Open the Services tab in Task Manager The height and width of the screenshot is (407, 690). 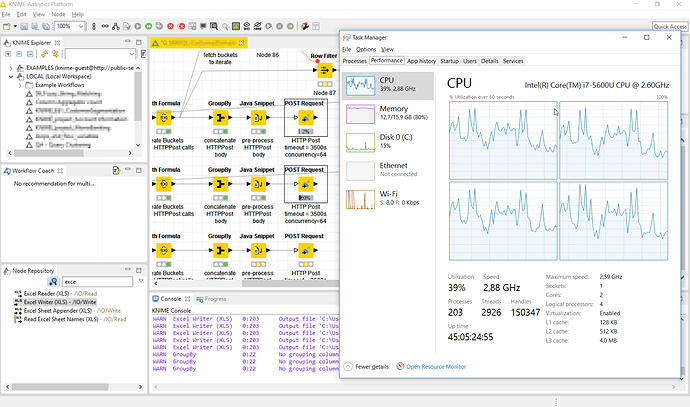[x=513, y=61]
